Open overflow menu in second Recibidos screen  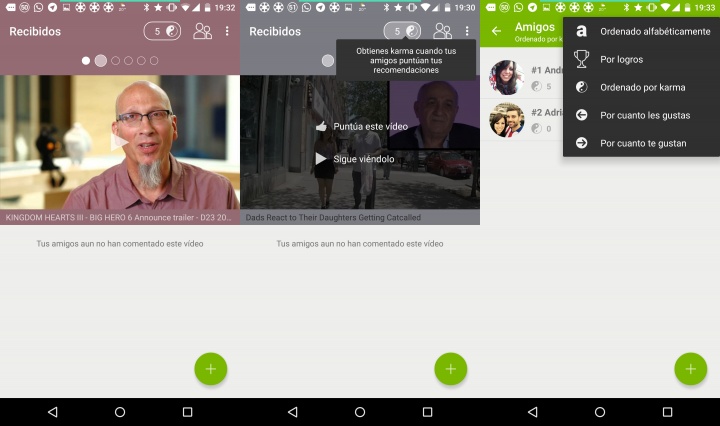tap(467, 31)
